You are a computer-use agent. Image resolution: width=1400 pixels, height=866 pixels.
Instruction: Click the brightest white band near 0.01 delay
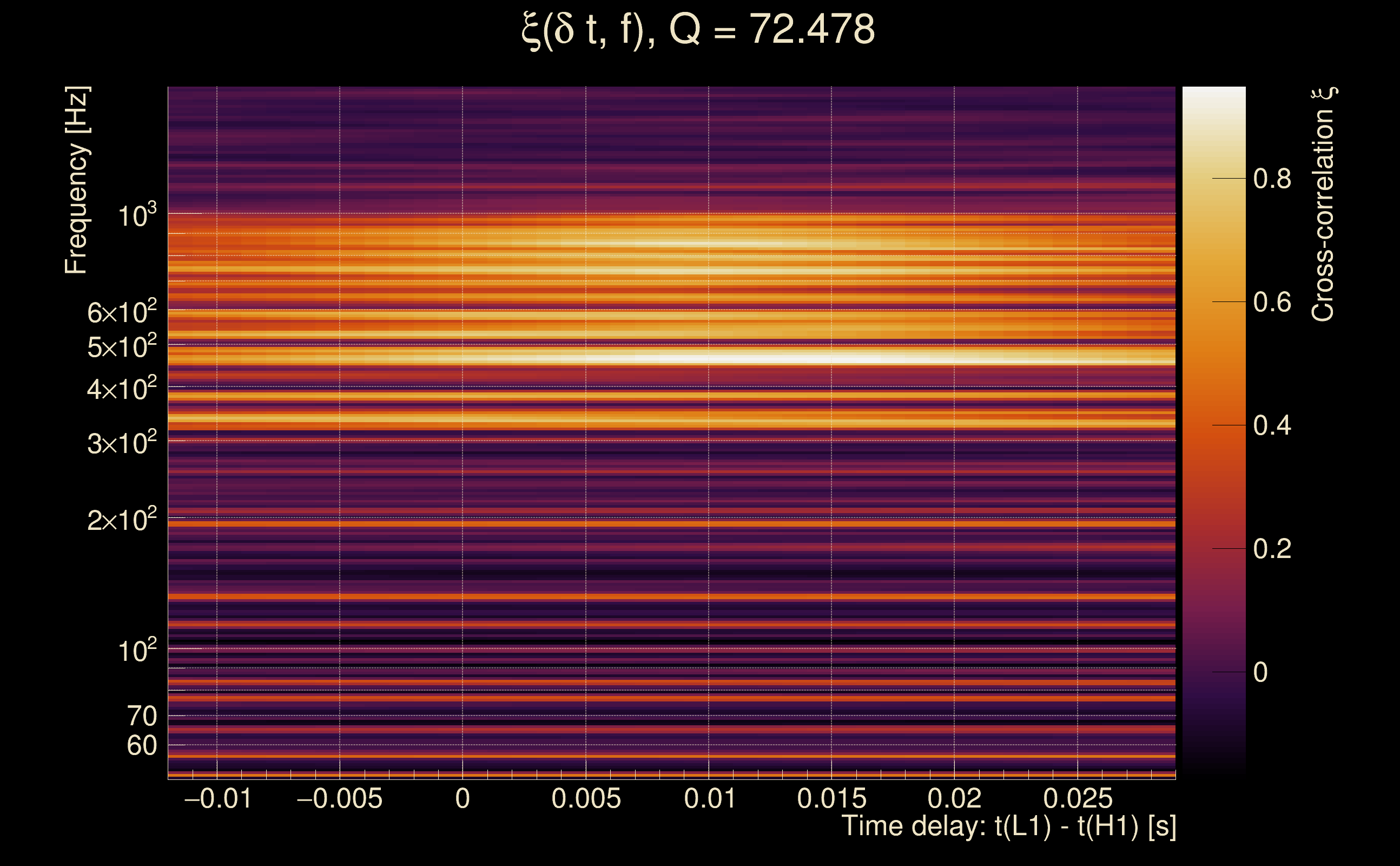coord(709,358)
